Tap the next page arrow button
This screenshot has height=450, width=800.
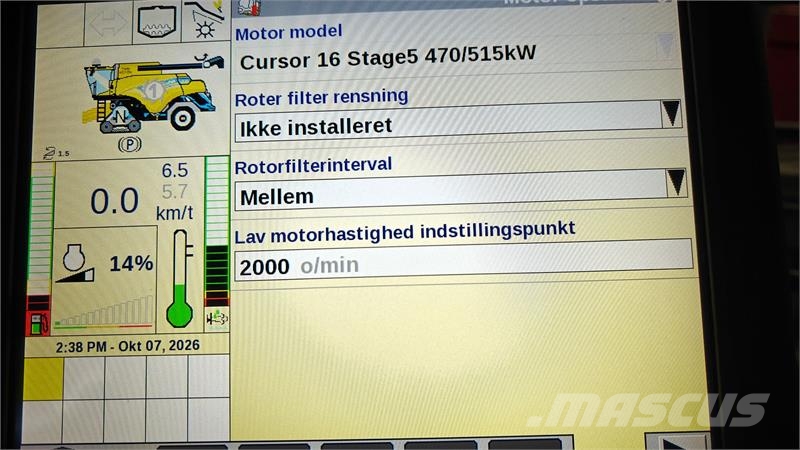coord(678,441)
